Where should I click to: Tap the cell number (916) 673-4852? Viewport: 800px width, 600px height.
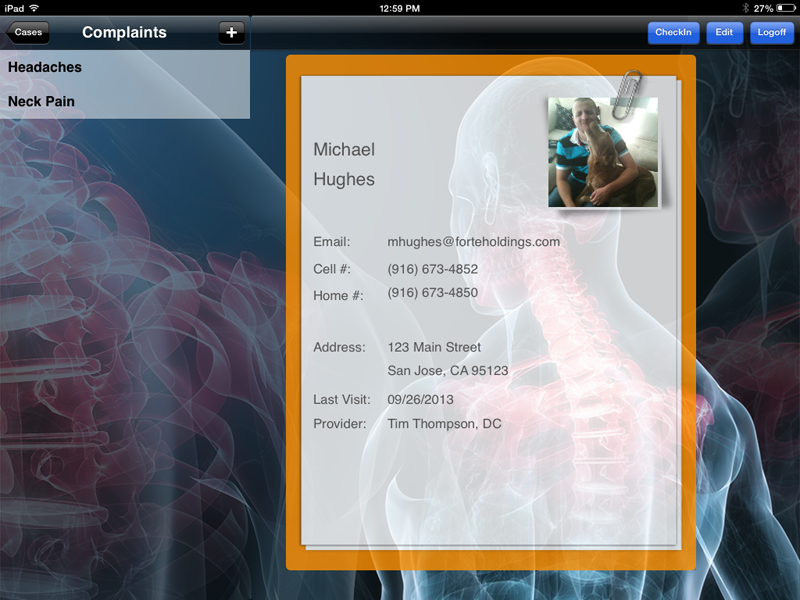click(433, 269)
